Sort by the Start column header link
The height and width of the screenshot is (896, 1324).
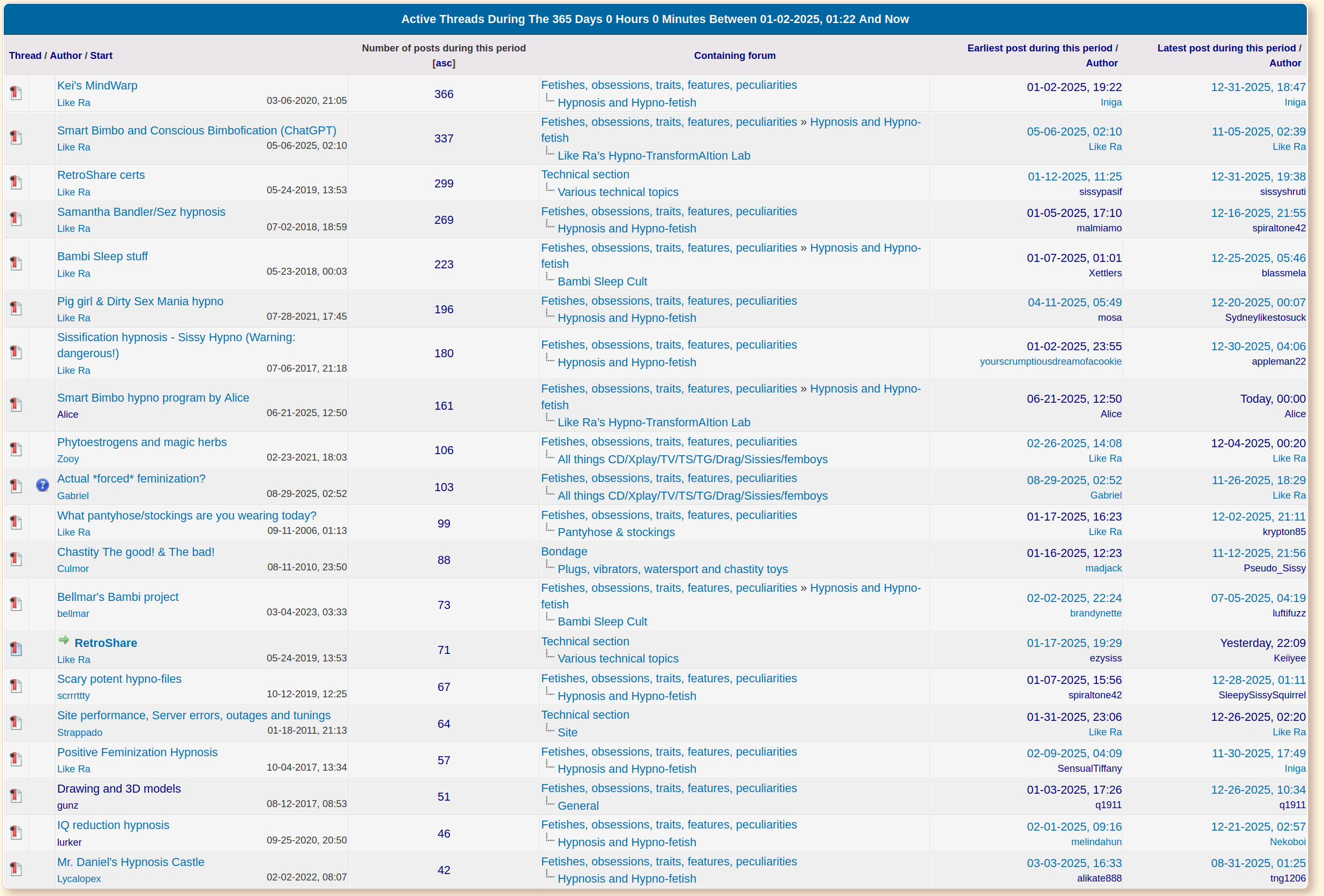point(101,55)
